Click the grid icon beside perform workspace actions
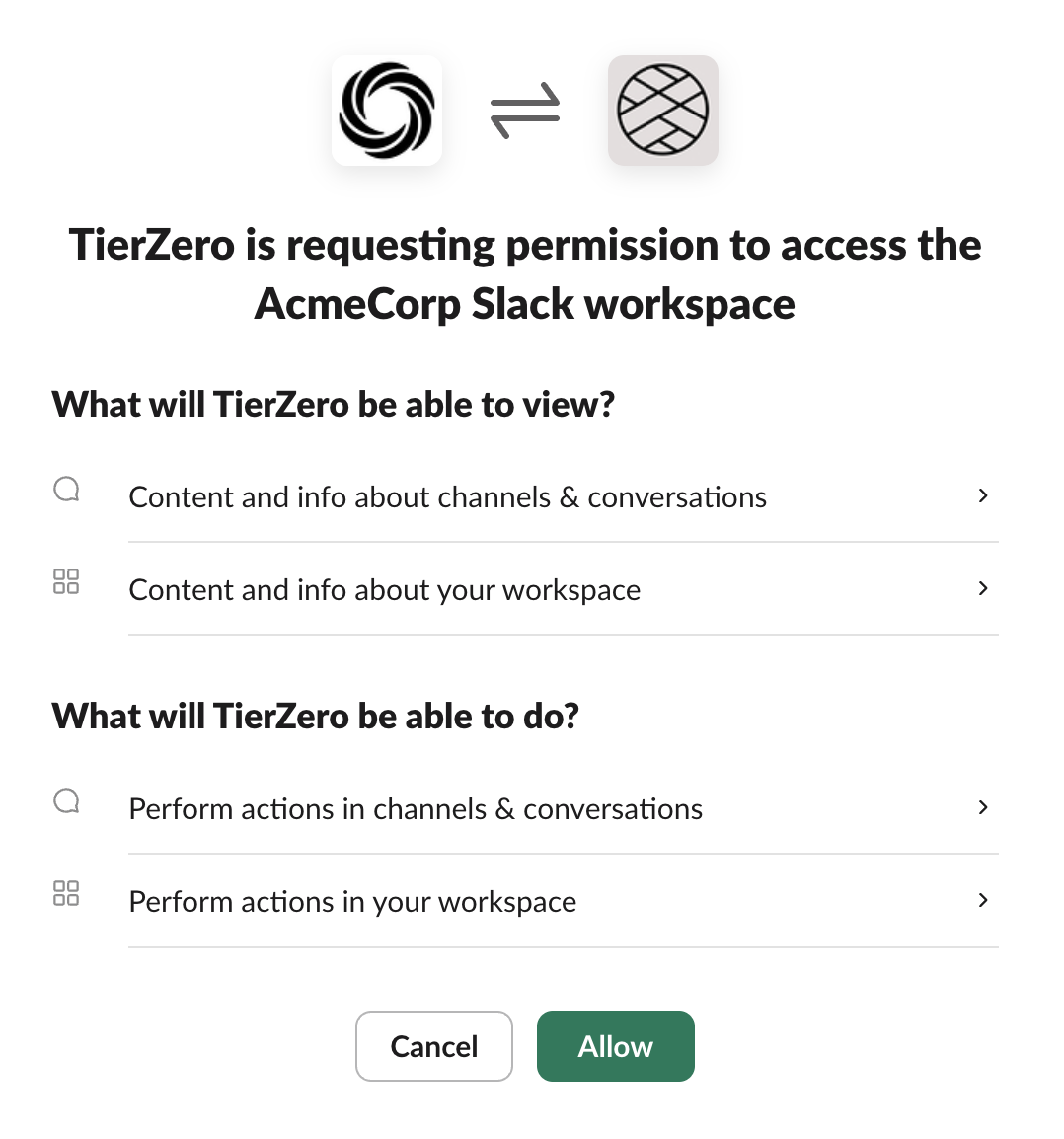Viewport: 1064px width, 1139px height. (66, 893)
